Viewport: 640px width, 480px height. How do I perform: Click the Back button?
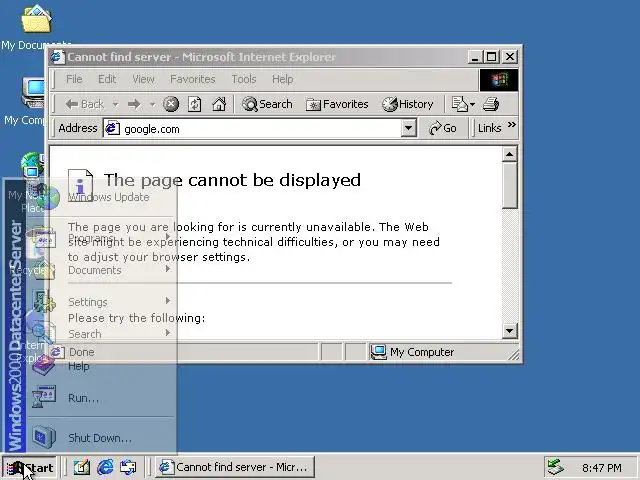pos(84,104)
